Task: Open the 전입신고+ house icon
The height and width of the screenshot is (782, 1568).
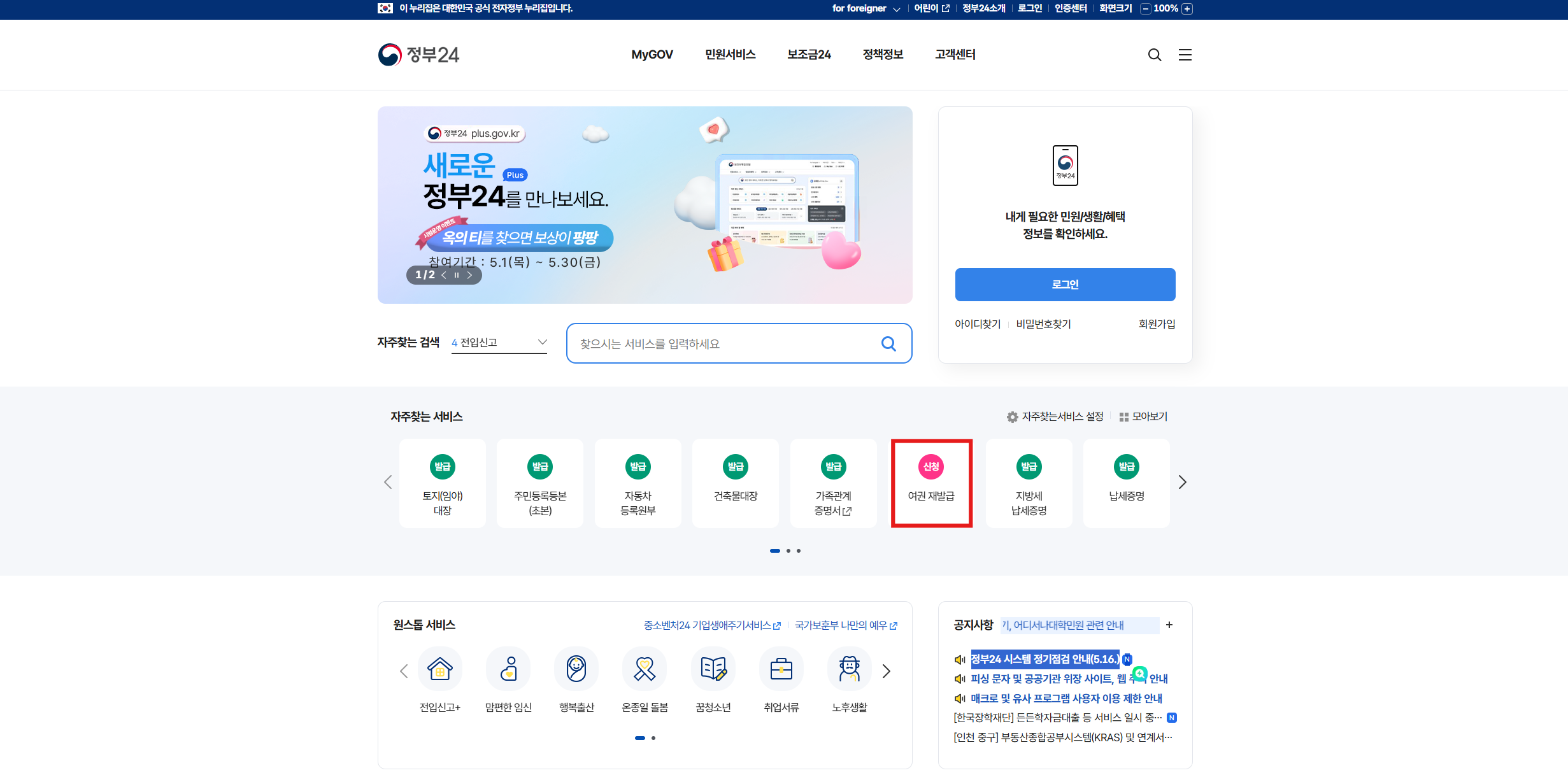Action: click(440, 669)
